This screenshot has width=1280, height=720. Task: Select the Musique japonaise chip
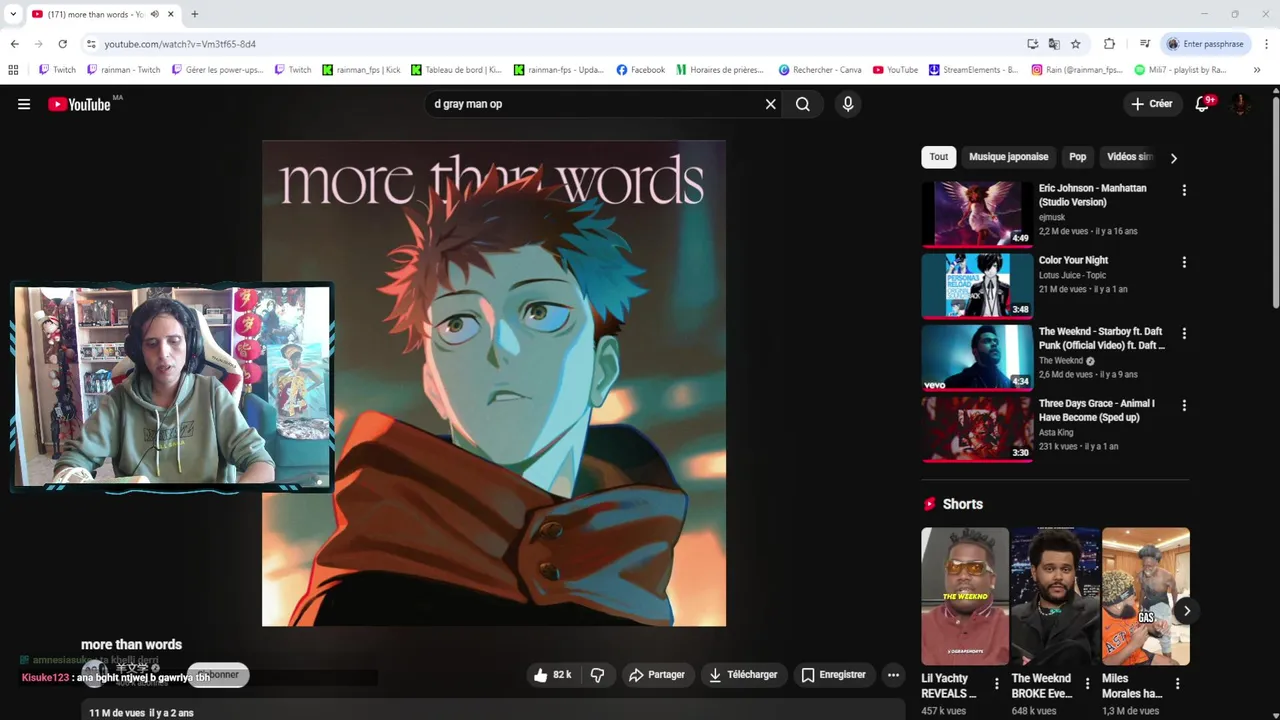click(1008, 157)
